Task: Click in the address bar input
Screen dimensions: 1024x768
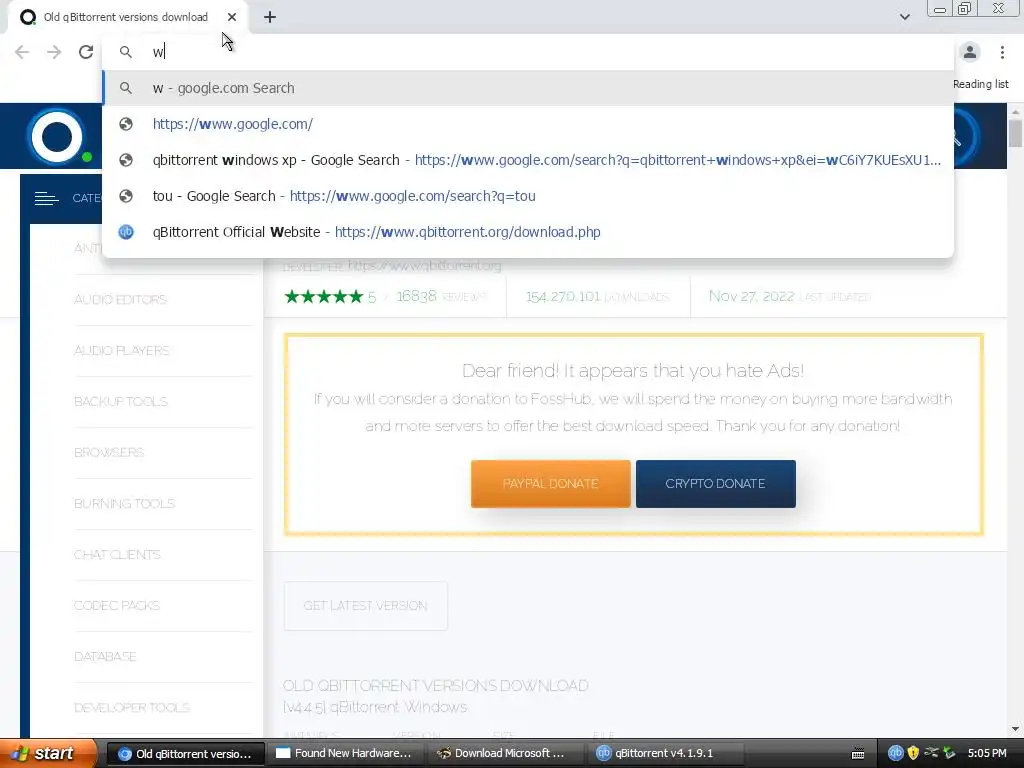Action: tap(529, 52)
